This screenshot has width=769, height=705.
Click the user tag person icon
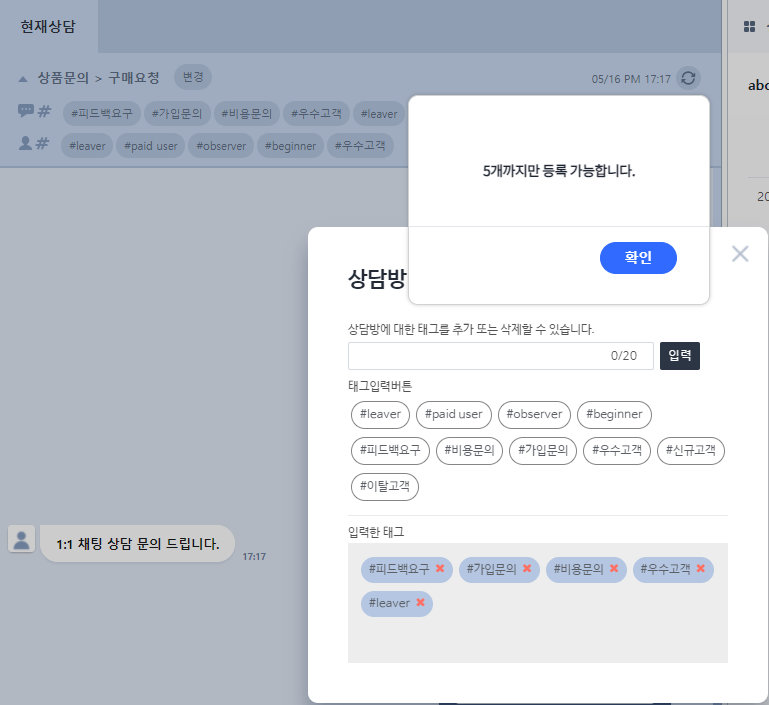(x=26, y=144)
